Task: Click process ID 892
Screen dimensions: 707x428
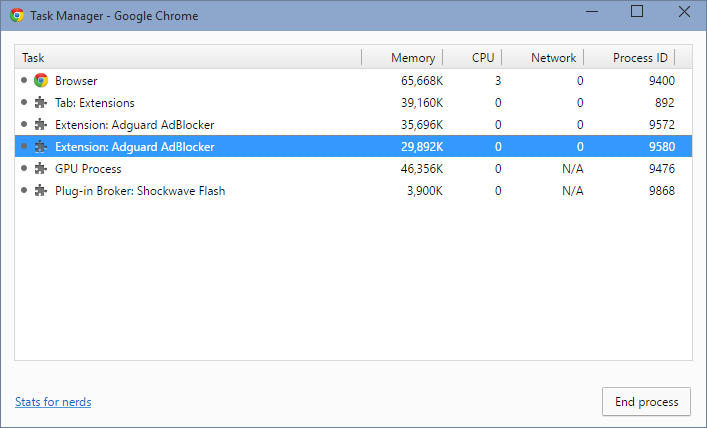Action: 665,103
